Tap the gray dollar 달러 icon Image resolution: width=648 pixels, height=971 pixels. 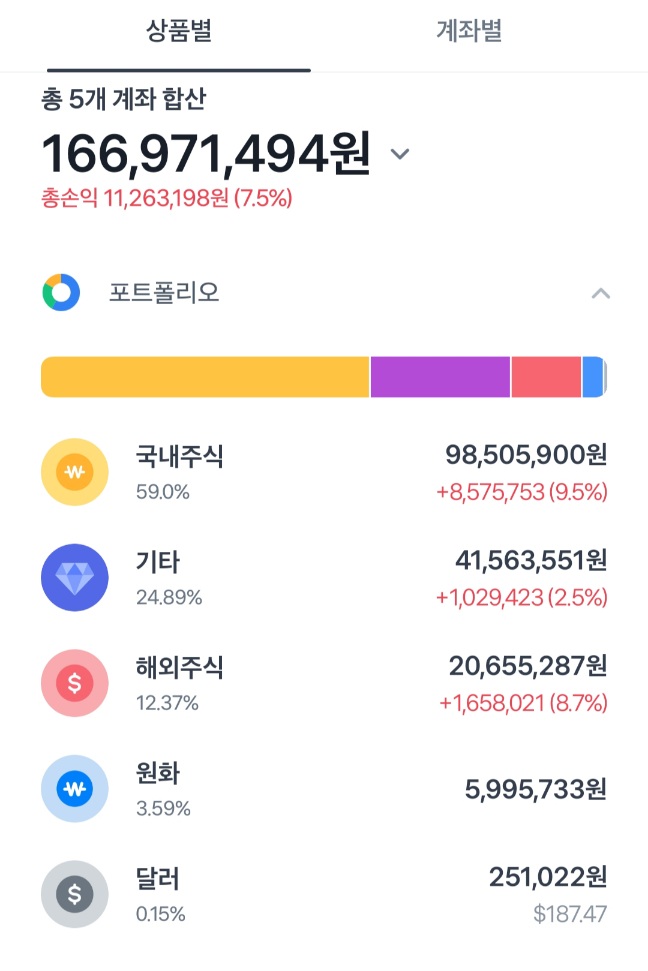pos(74,894)
